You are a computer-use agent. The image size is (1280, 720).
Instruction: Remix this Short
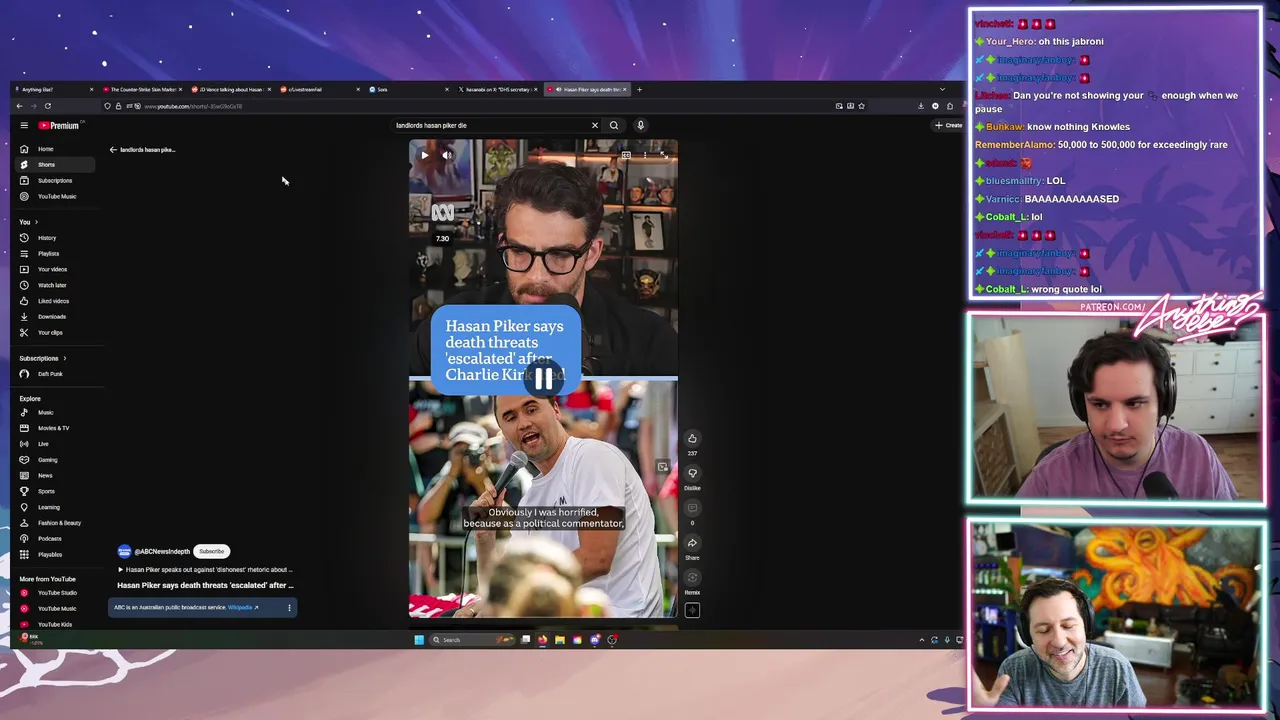tap(692, 578)
